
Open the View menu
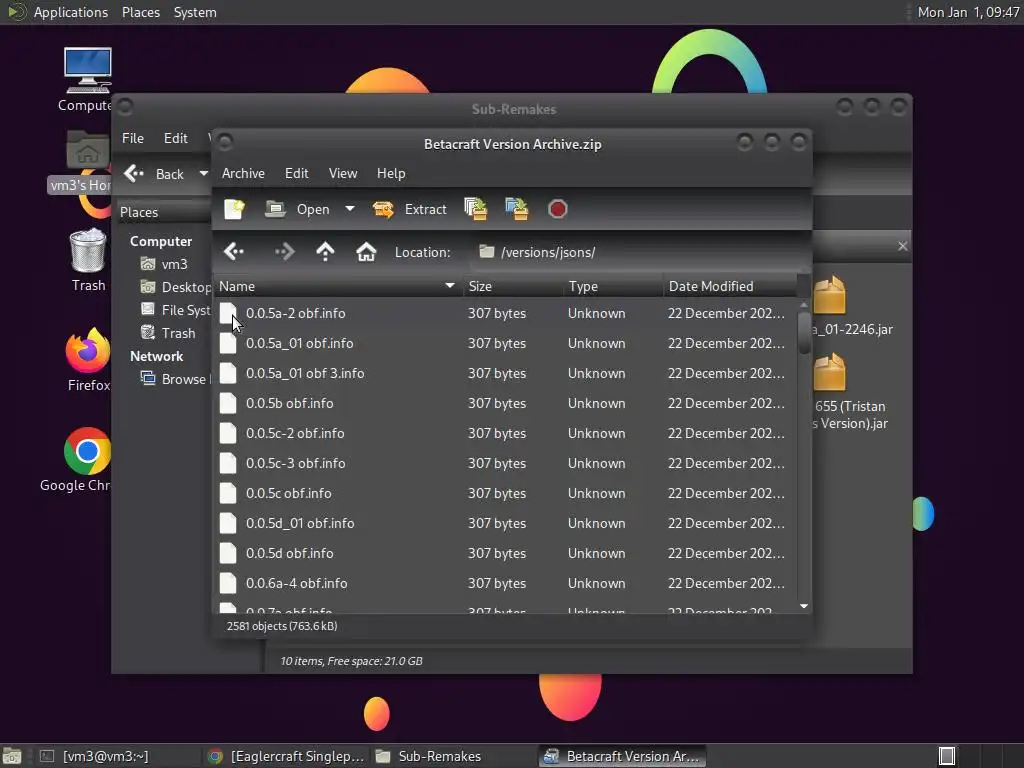point(343,173)
